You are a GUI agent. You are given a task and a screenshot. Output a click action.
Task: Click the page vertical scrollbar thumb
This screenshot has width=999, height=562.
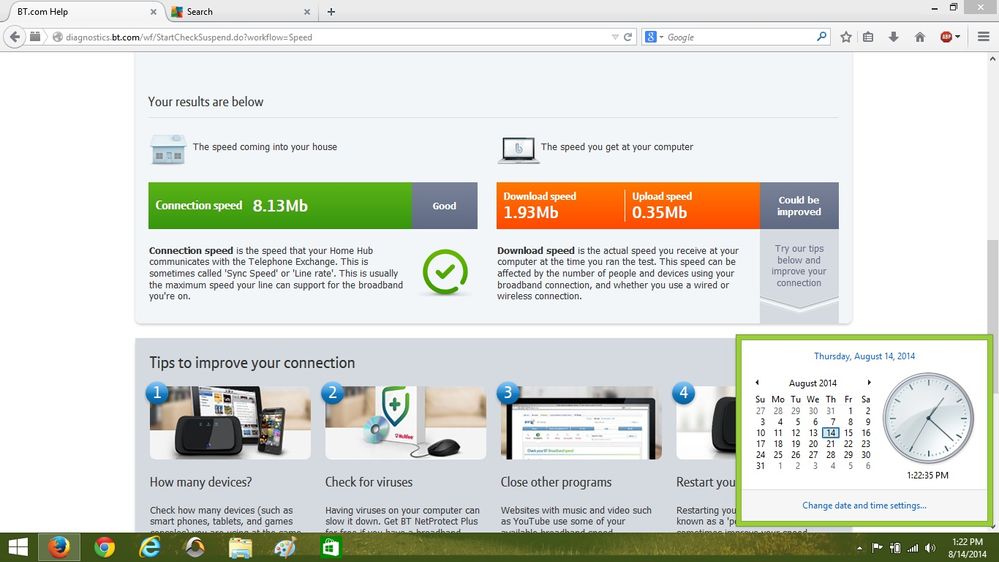(x=992, y=287)
